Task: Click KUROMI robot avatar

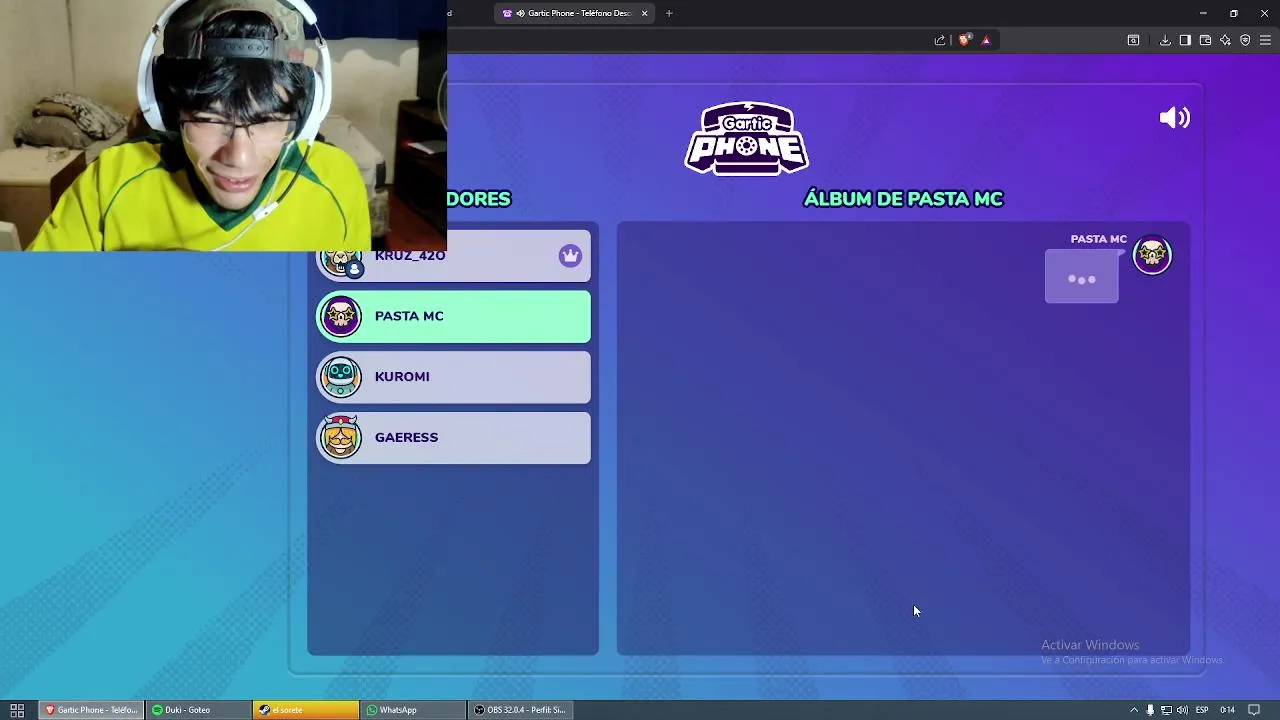Action: tap(341, 377)
